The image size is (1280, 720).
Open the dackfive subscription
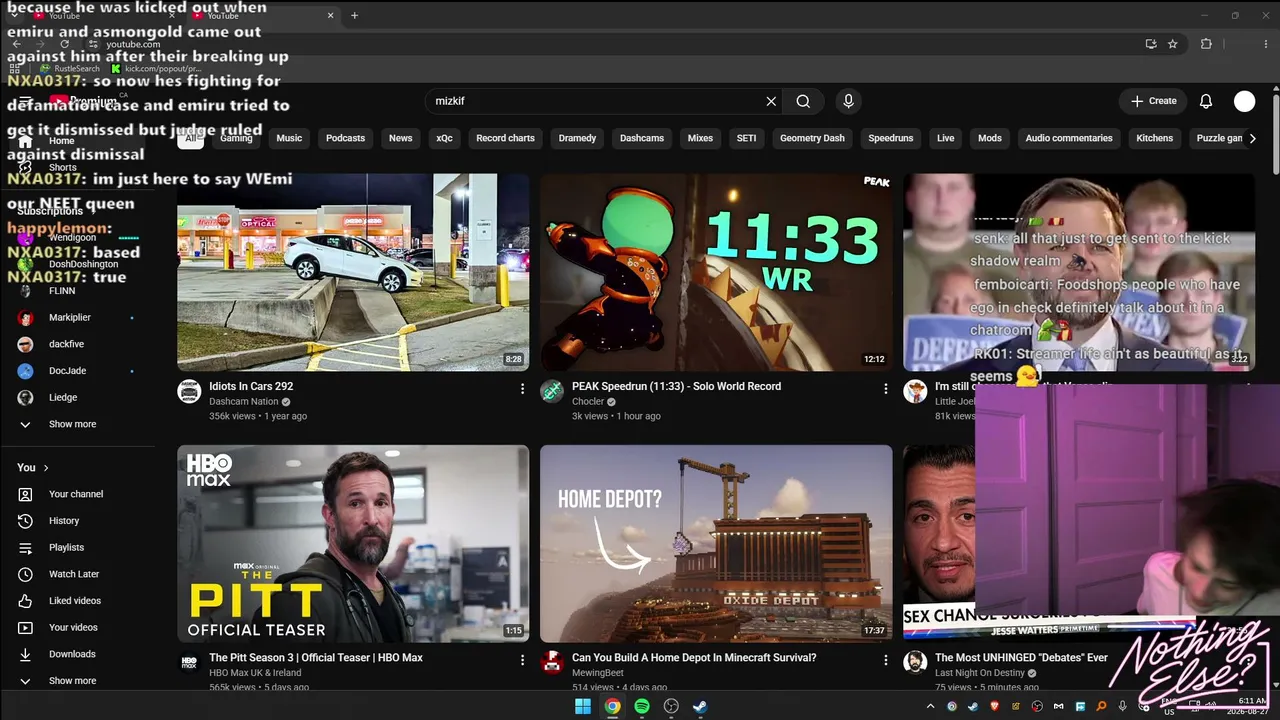point(66,344)
